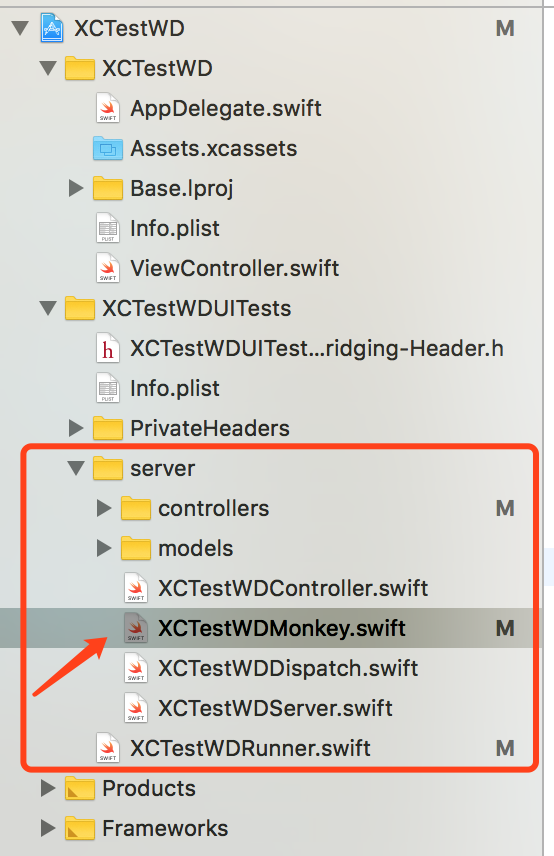Click the XCTestWD project blueprint icon
Viewport: 554px width, 856px height.
pyautogui.click(x=52, y=28)
